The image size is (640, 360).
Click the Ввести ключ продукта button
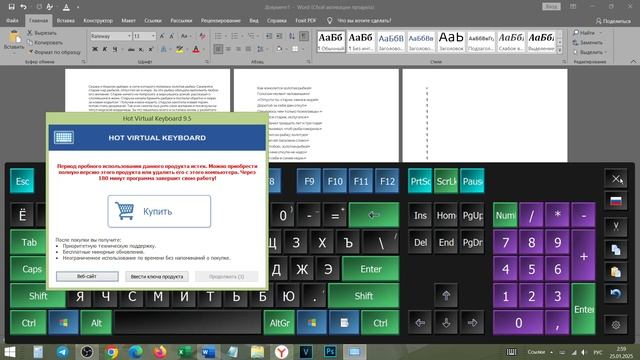tap(157, 276)
